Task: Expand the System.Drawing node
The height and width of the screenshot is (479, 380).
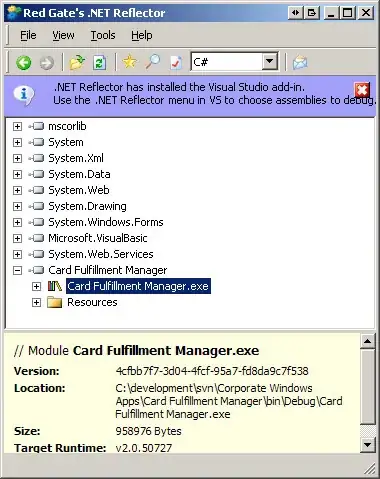Action: click(x=17, y=207)
